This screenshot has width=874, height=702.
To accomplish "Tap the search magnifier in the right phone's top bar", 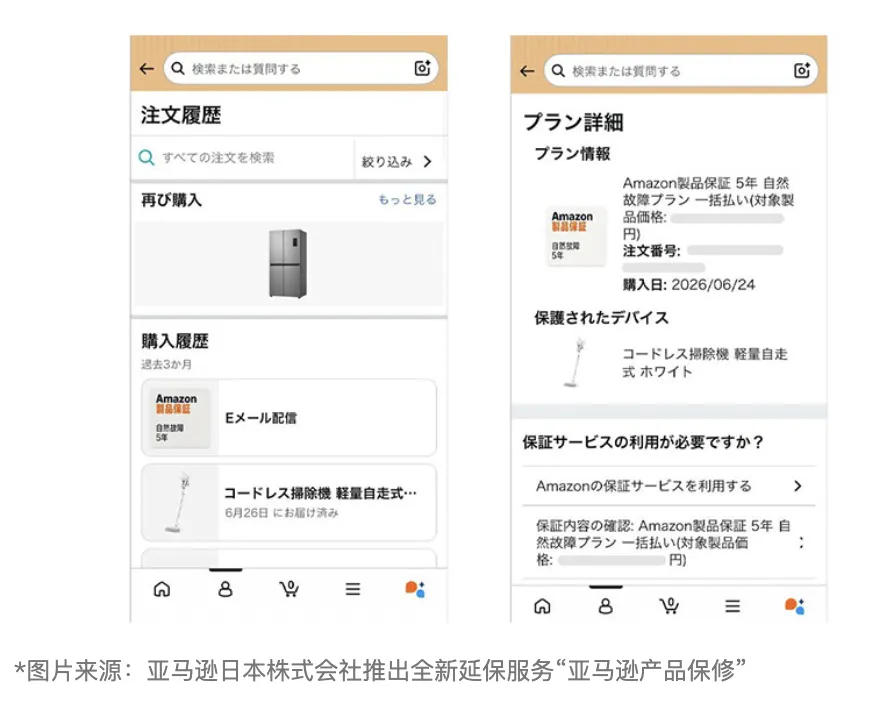I will coord(558,70).
